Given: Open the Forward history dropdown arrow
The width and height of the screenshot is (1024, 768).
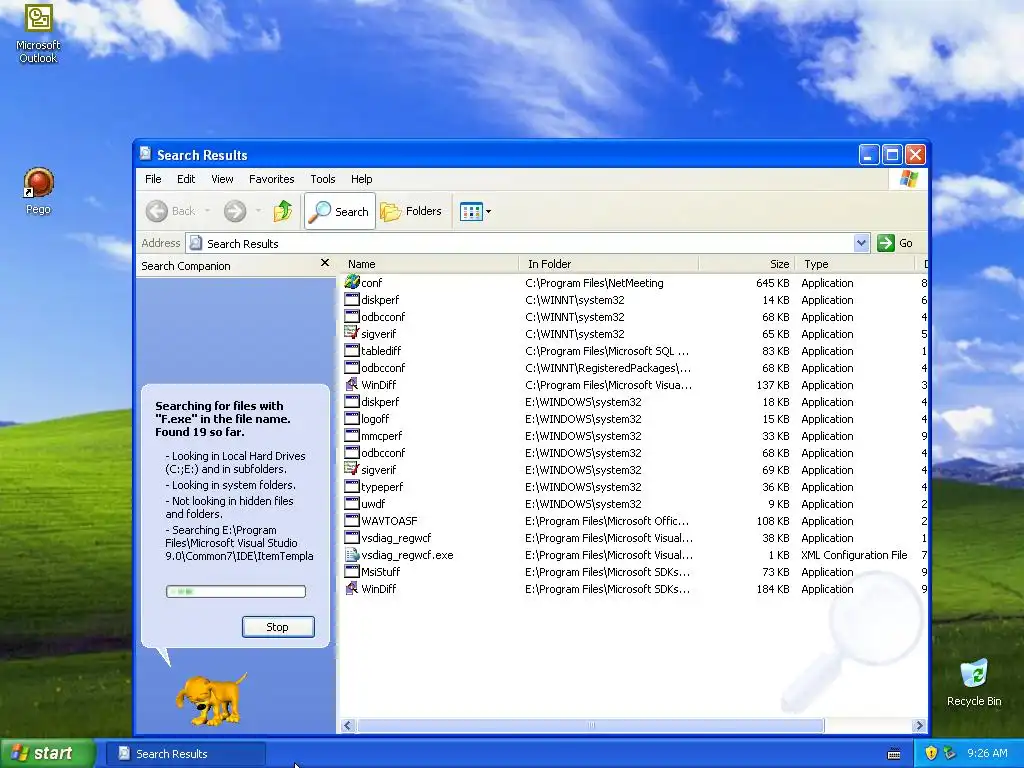Looking at the screenshot, I should [x=258, y=211].
